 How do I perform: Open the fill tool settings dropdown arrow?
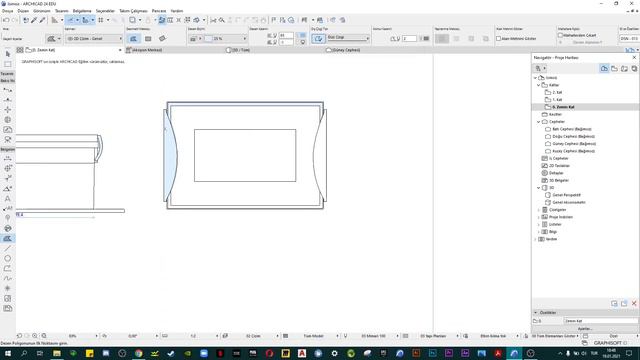pyautogui.click(x=60, y=39)
